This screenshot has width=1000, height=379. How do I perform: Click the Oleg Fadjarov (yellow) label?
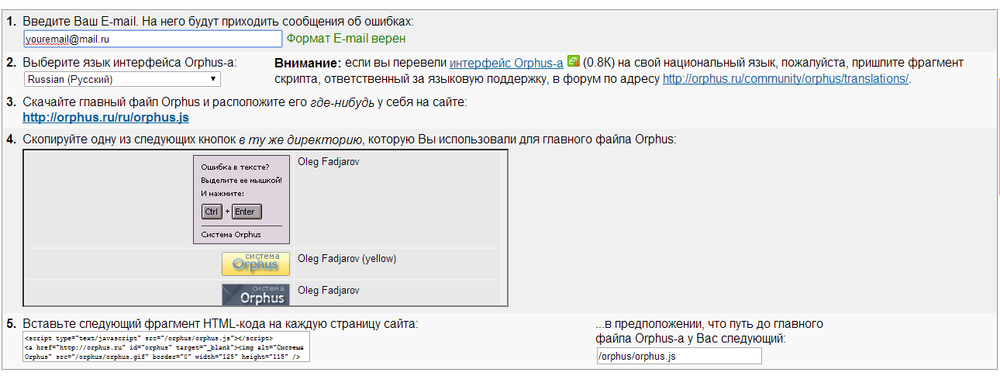[x=348, y=258]
